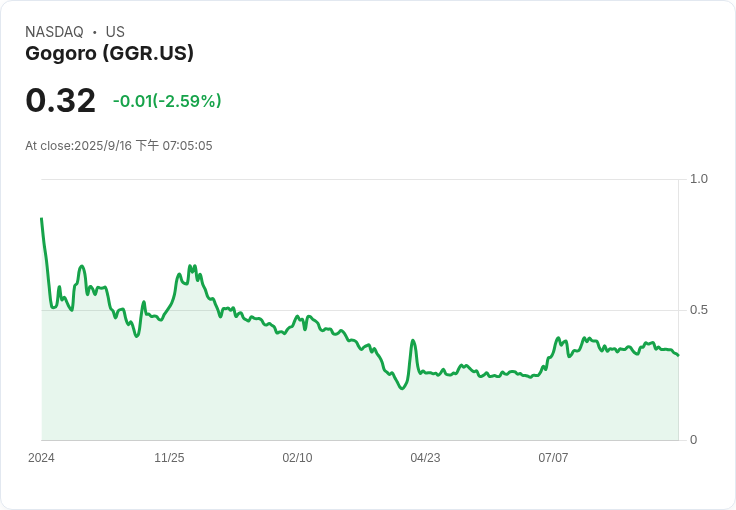The image size is (736, 510).
Task: Click the sharp spike peak before 04/23
Action: 413,341
